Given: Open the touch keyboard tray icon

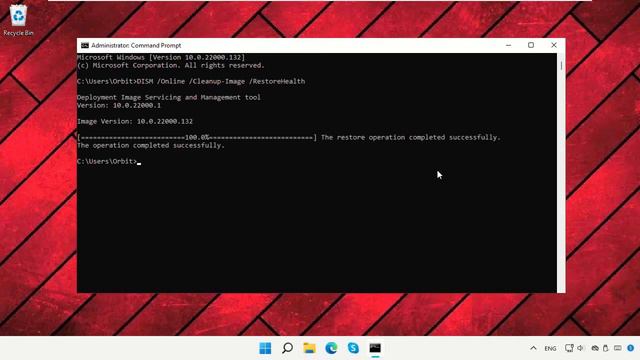Looking at the screenshot, I should point(618,348).
